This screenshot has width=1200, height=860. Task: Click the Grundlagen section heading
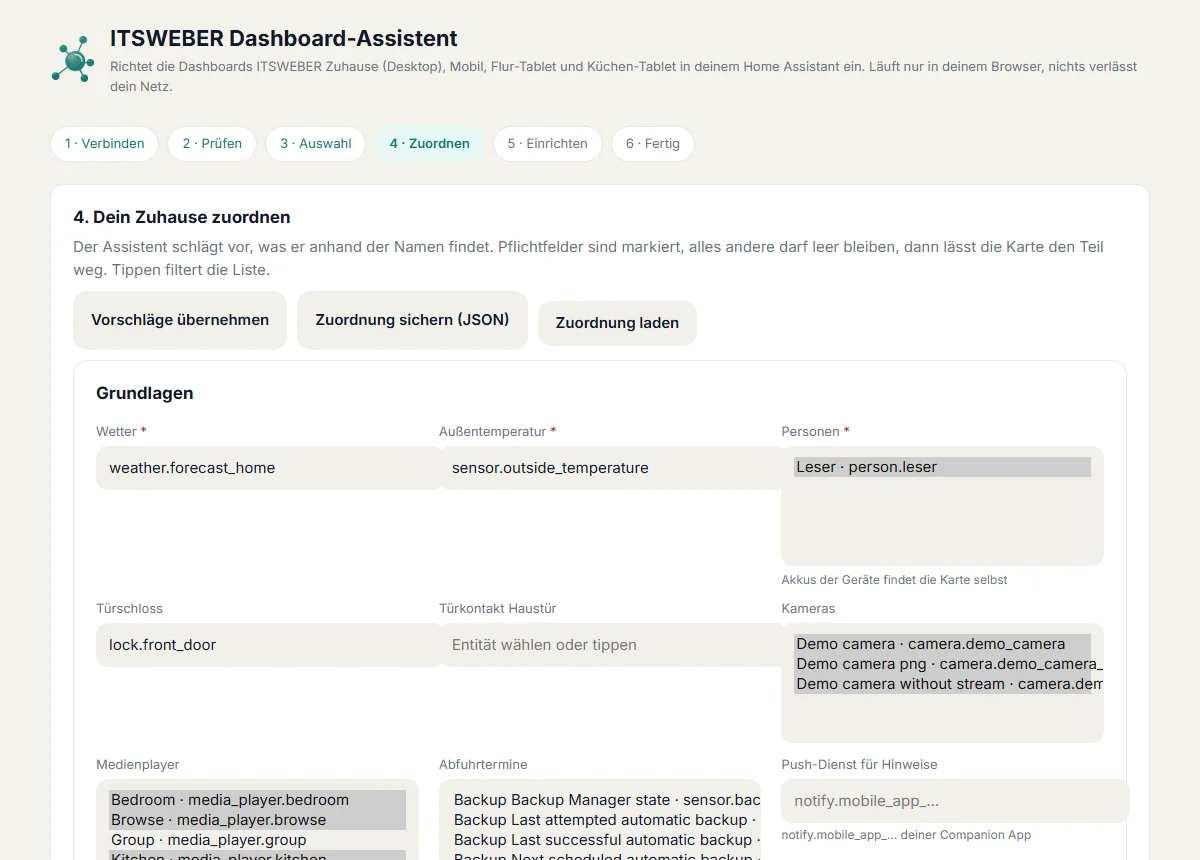(145, 393)
